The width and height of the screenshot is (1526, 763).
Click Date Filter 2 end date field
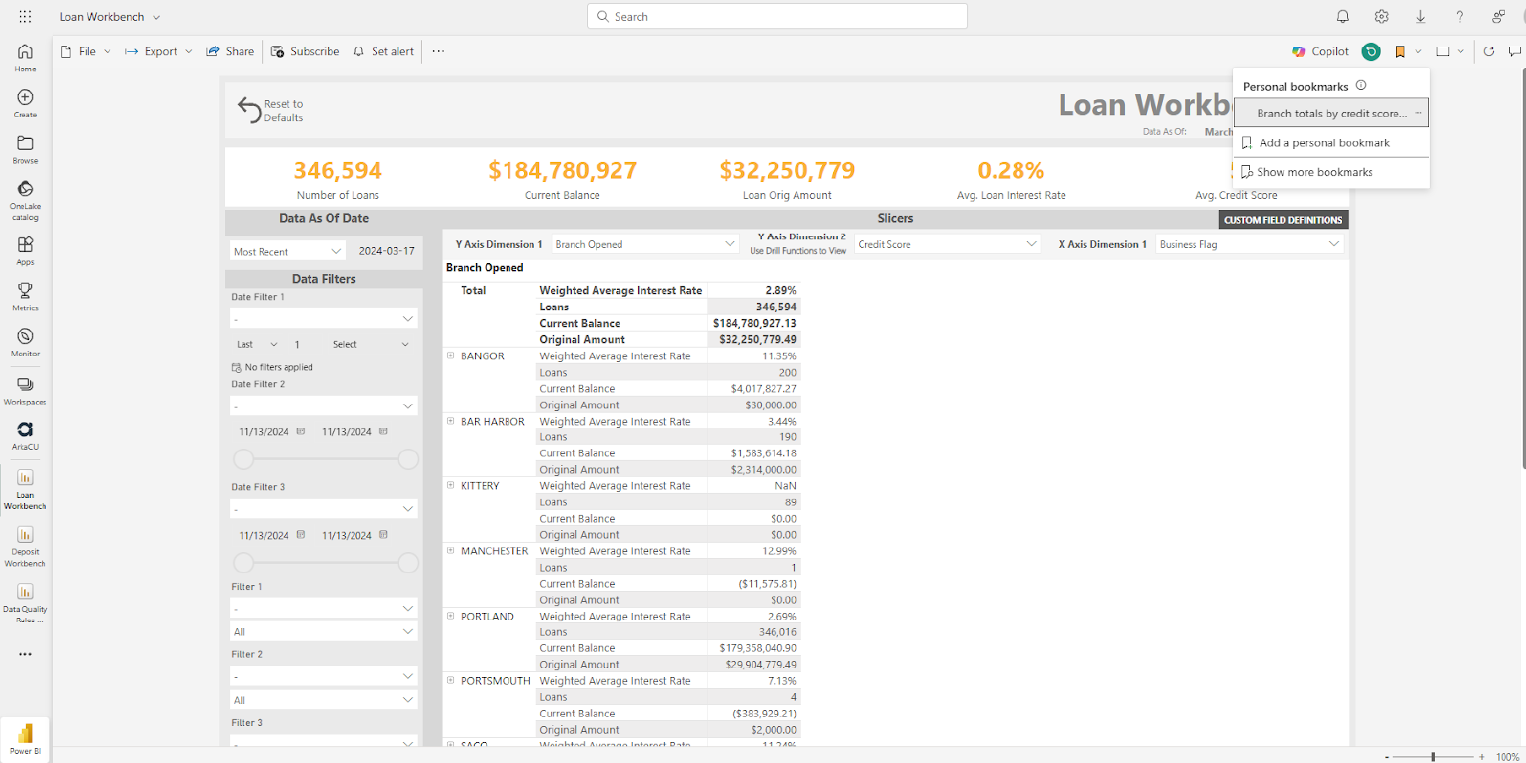coord(346,432)
